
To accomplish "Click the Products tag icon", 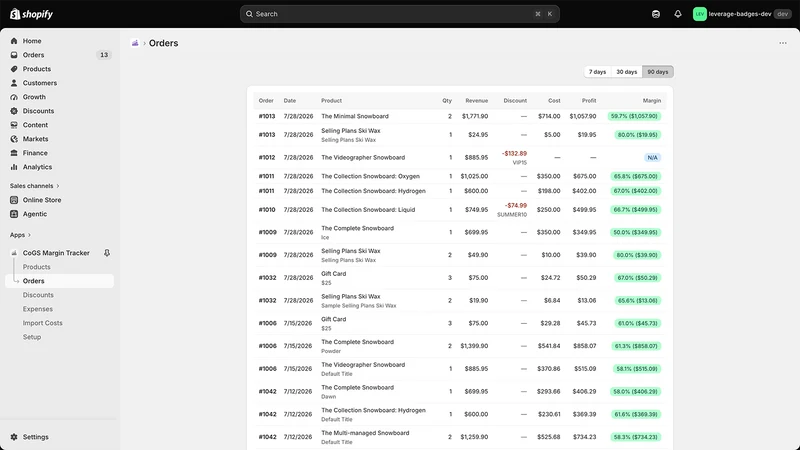I will [14, 69].
